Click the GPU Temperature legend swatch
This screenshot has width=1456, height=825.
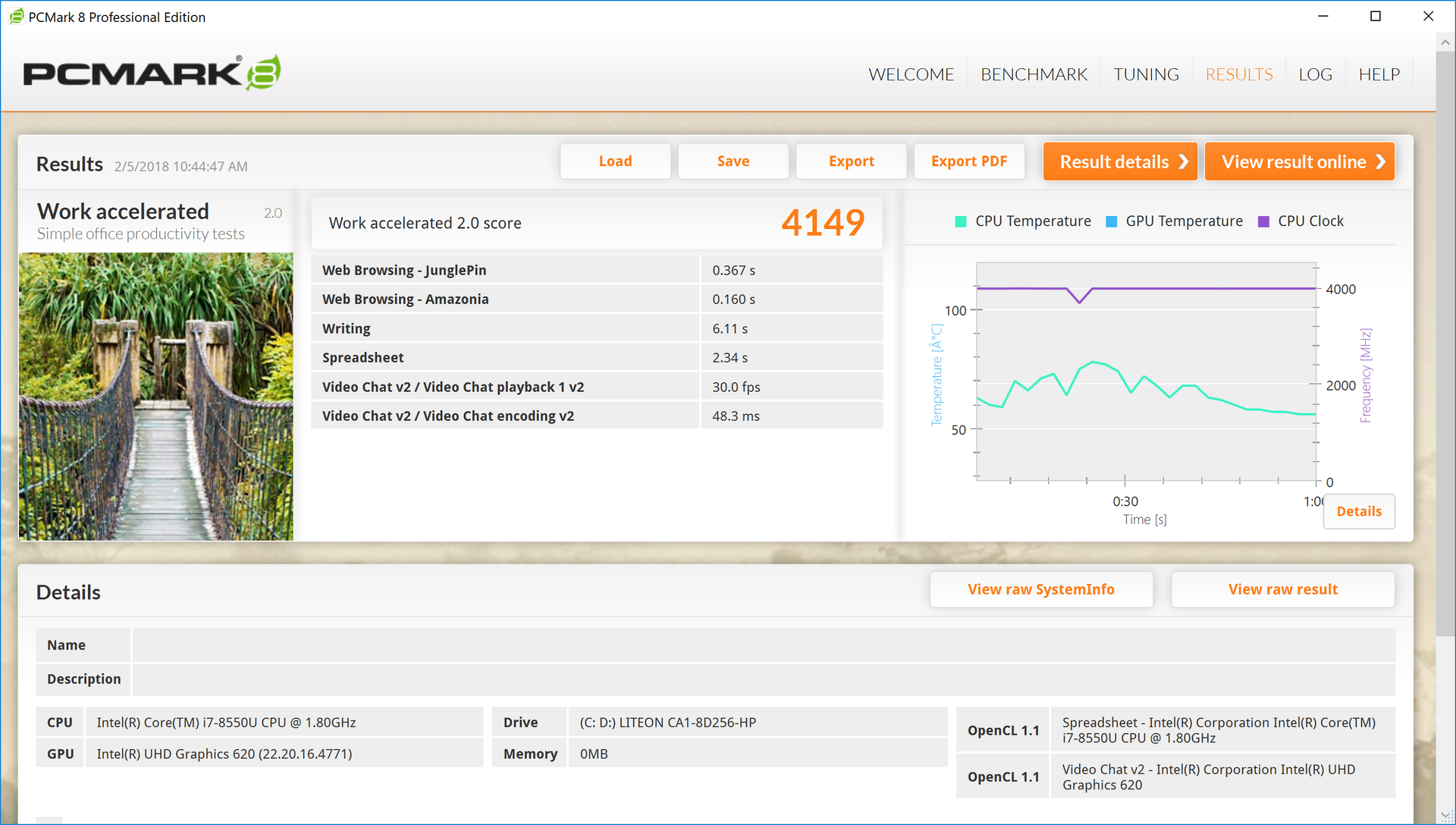1111,221
